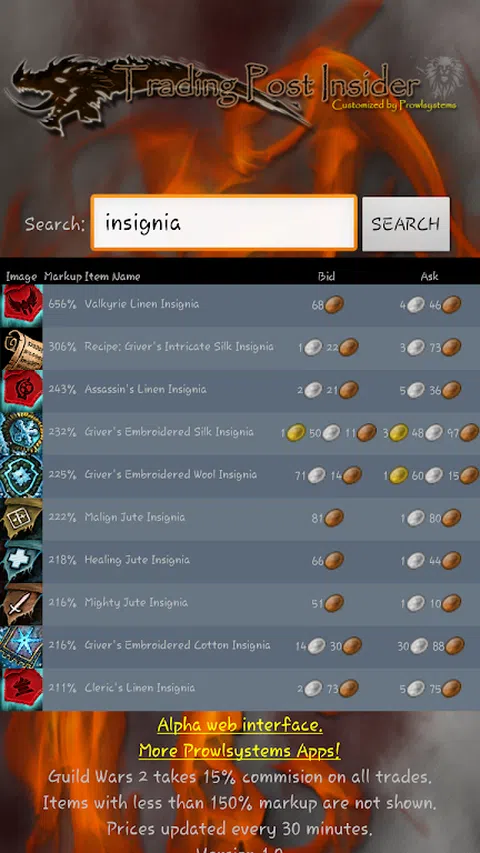The height and width of the screenshot is (853, 480).
Task: Open the Giver's Embroidered Cotton Insignia icon
Action: point(22,646)
